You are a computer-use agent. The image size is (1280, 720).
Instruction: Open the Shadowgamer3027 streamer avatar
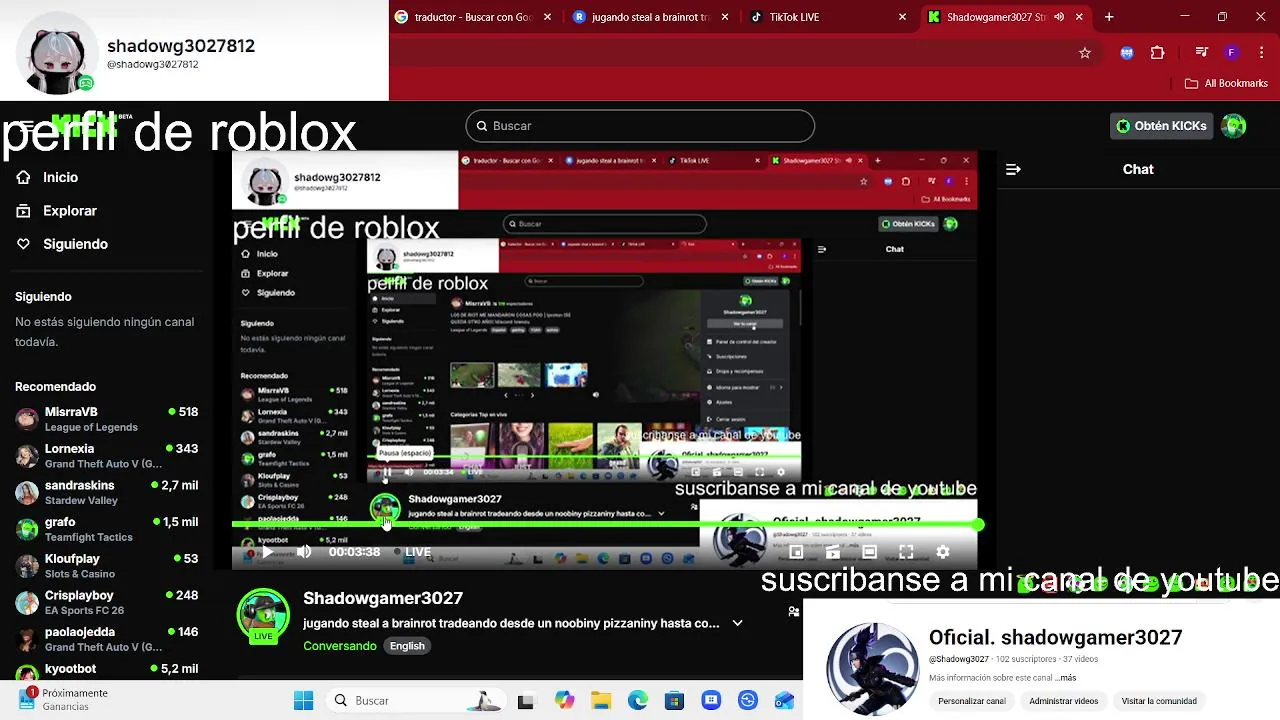(x=263, y=614)
